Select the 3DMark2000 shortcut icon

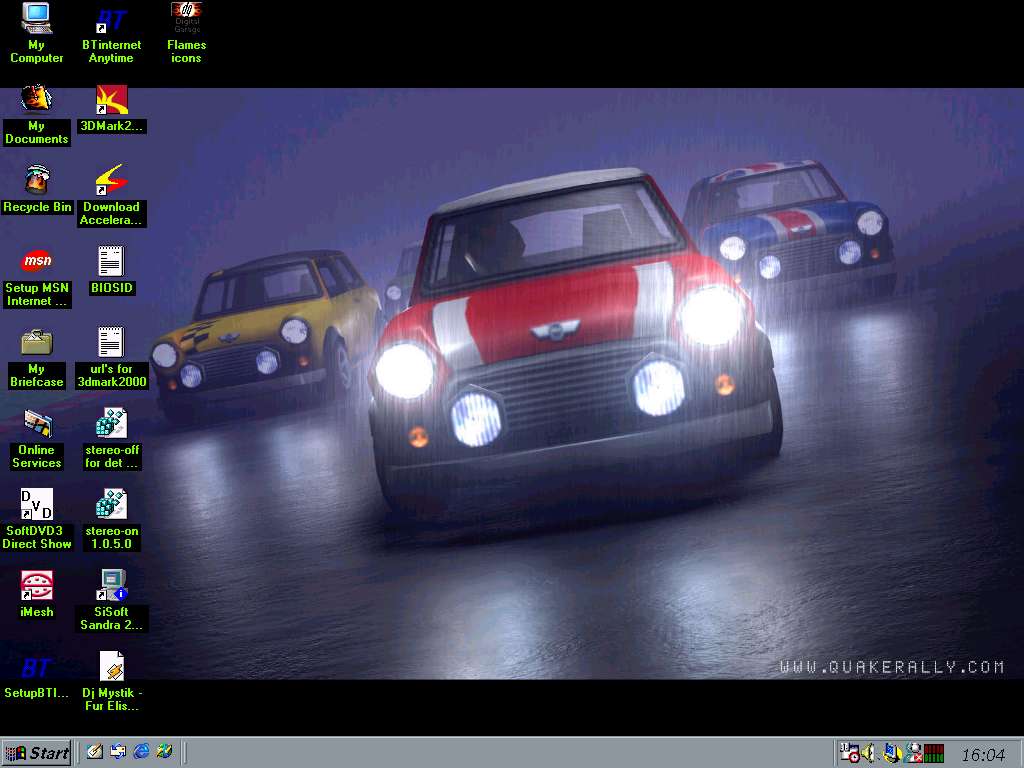coord(111,100)
